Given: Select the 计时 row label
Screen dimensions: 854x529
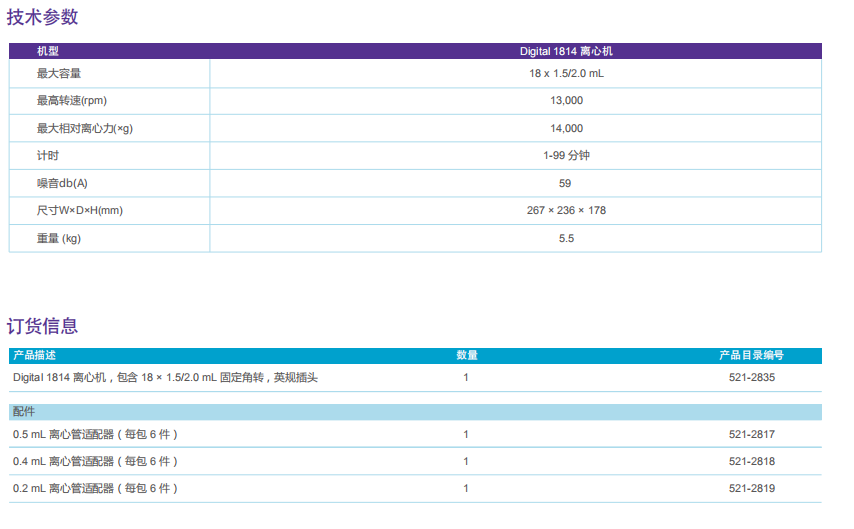Looking at the screenshot, I should coord(47,155).
